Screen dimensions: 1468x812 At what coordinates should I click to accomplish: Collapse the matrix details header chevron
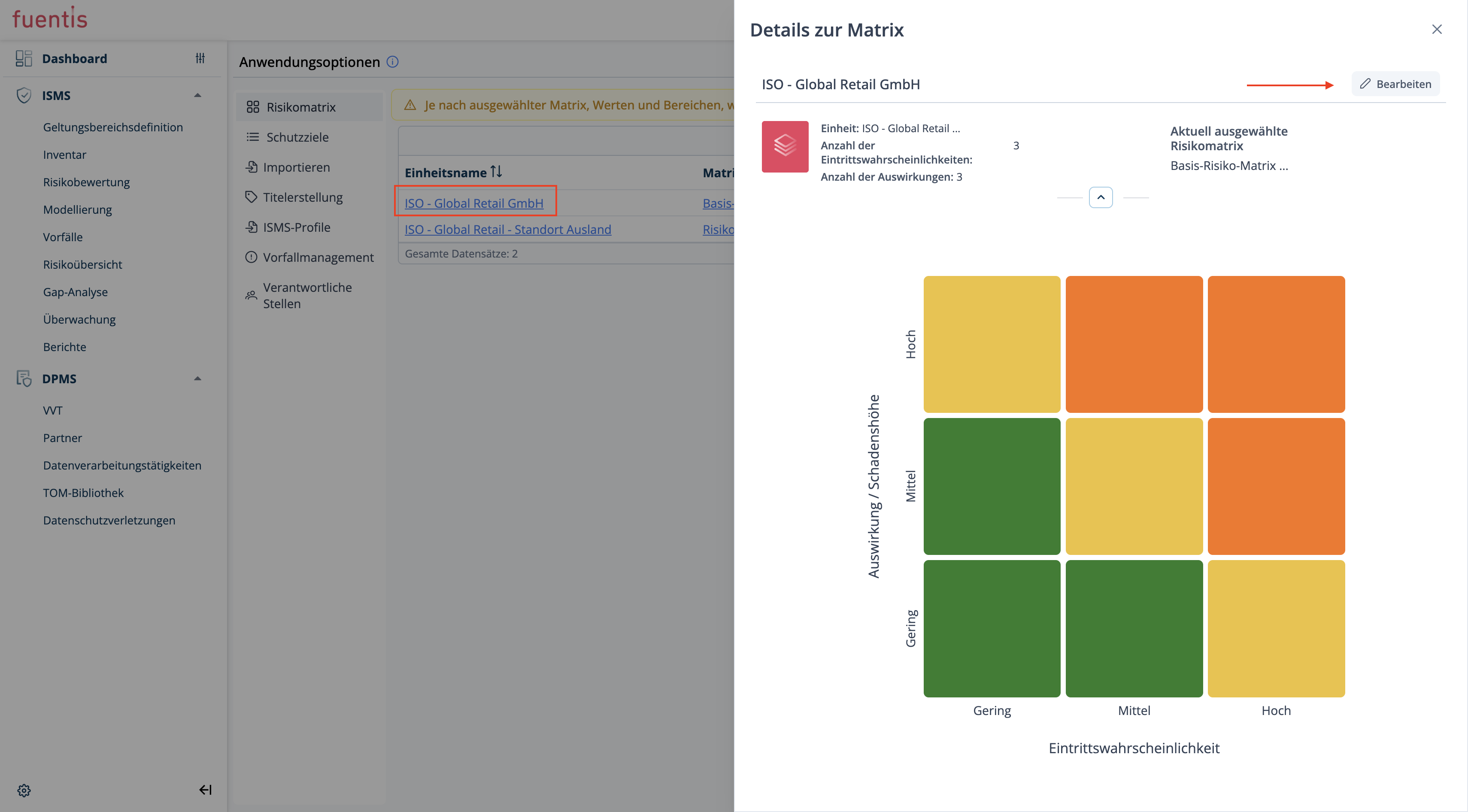point(1101,197)
